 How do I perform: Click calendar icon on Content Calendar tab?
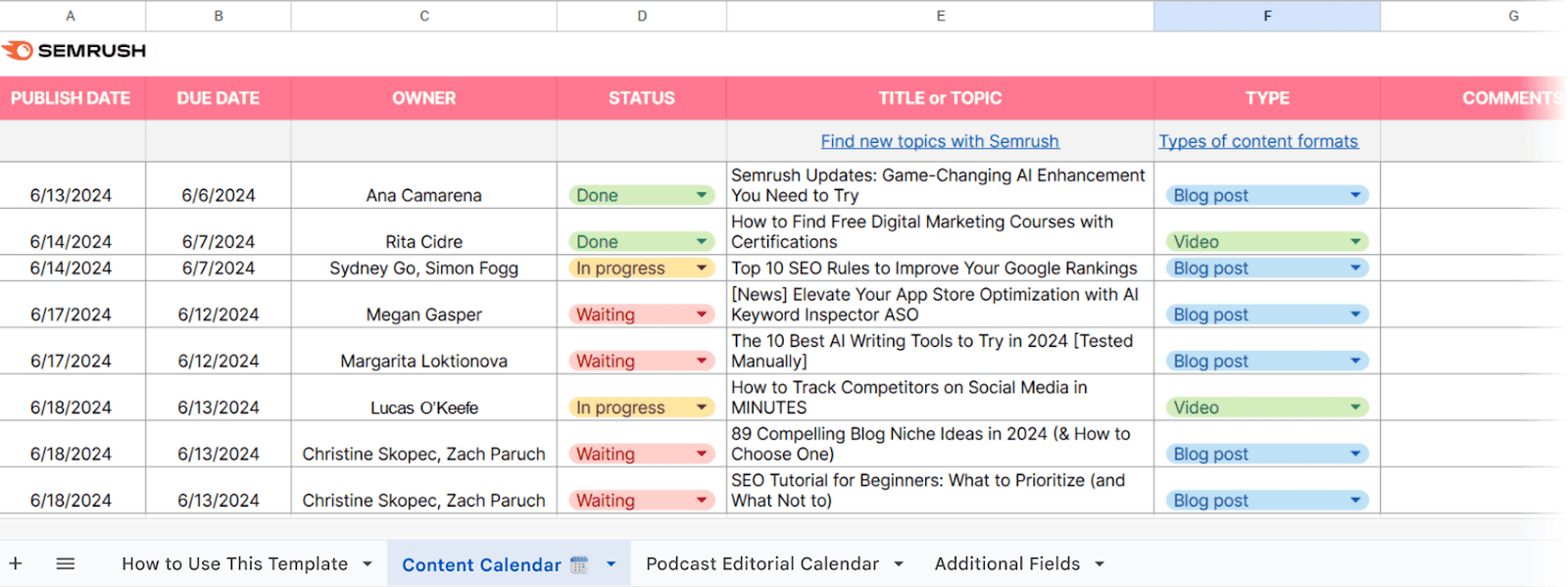[x=579, y=564]
